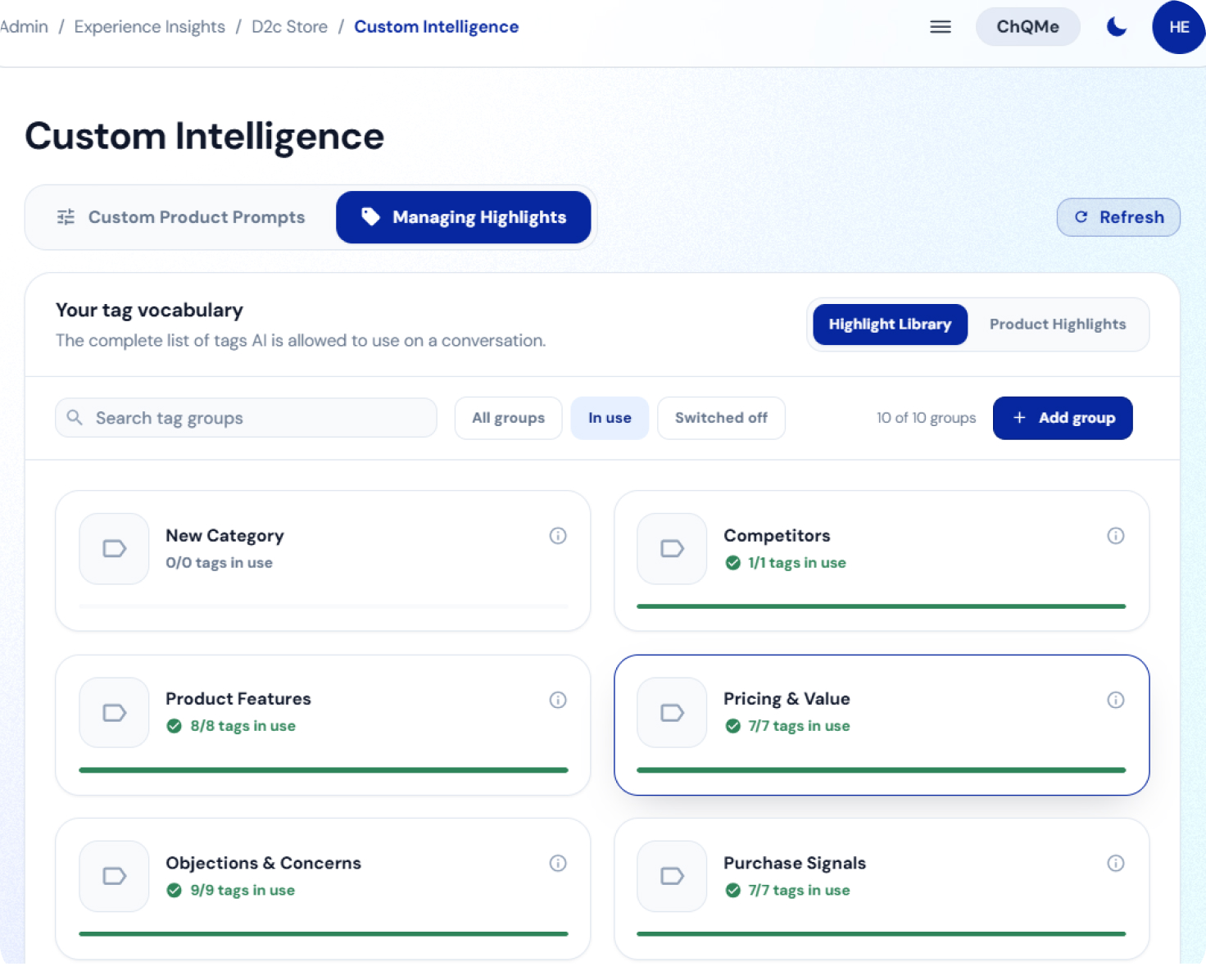Click the search magnifier icon
Image resolution: width=1206 pixels, height=980 pixels.
(75, 418)
